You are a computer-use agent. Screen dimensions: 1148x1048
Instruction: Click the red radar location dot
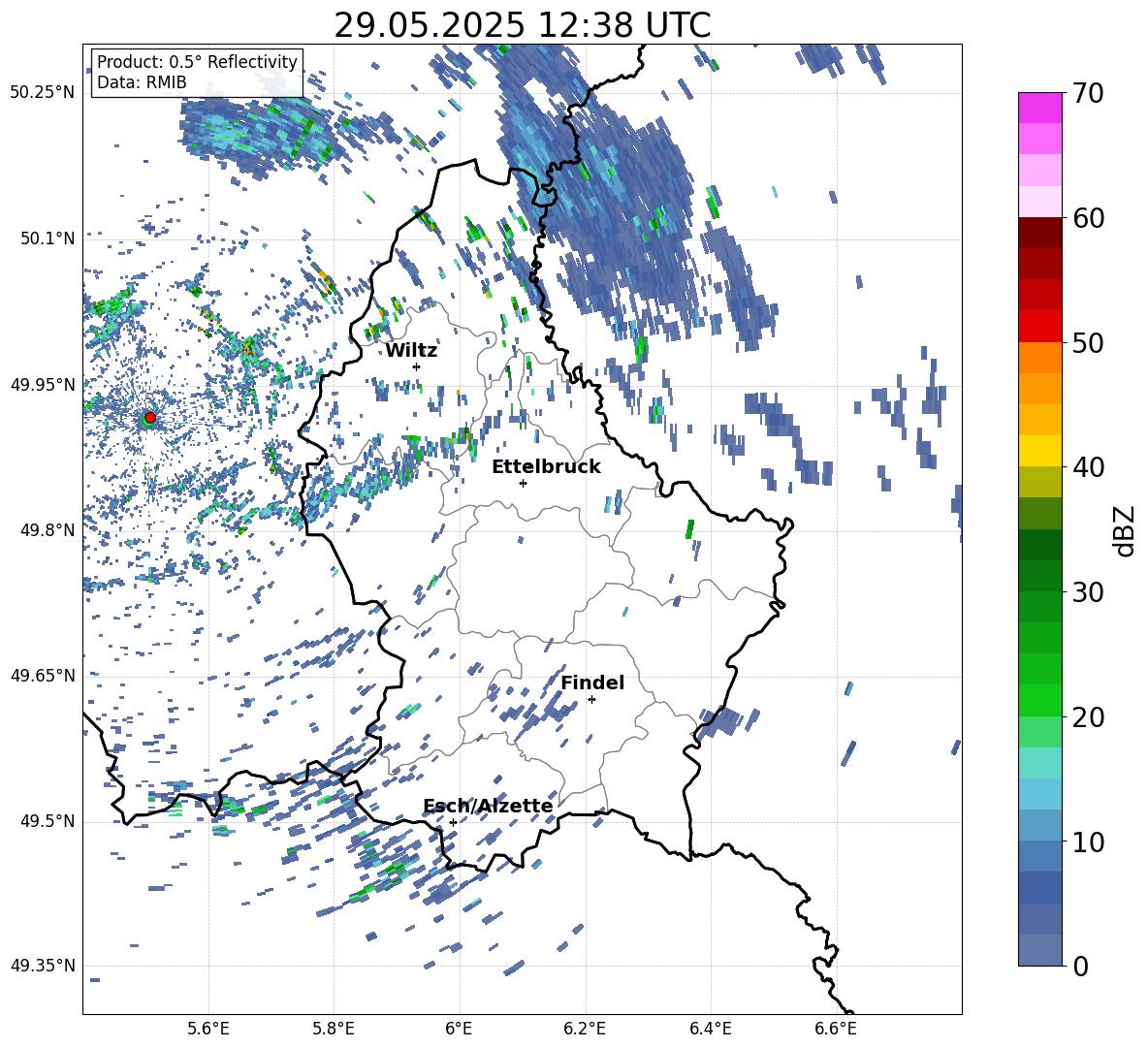tap(150, 418)
